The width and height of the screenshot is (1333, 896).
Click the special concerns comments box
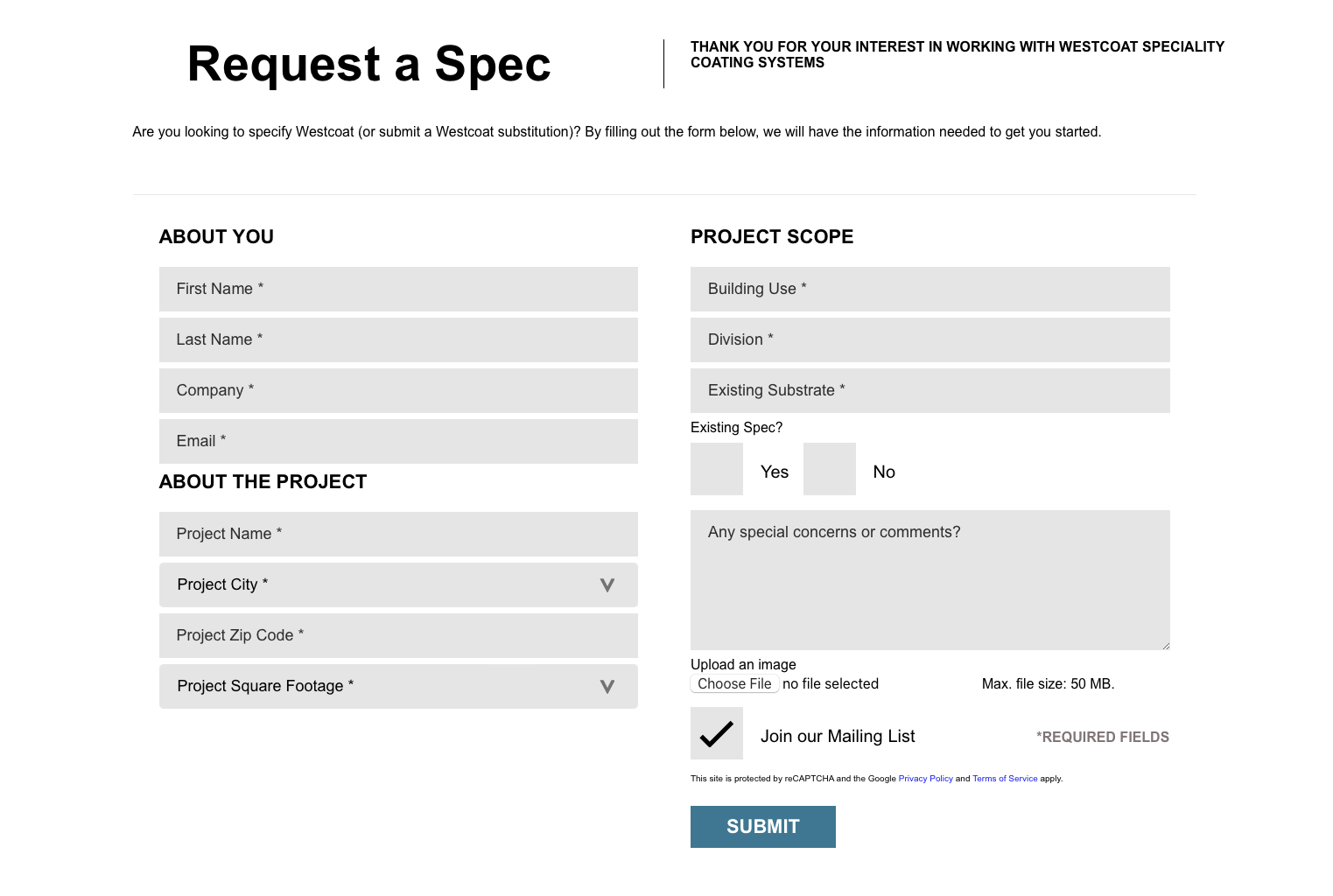click(930, 579)
